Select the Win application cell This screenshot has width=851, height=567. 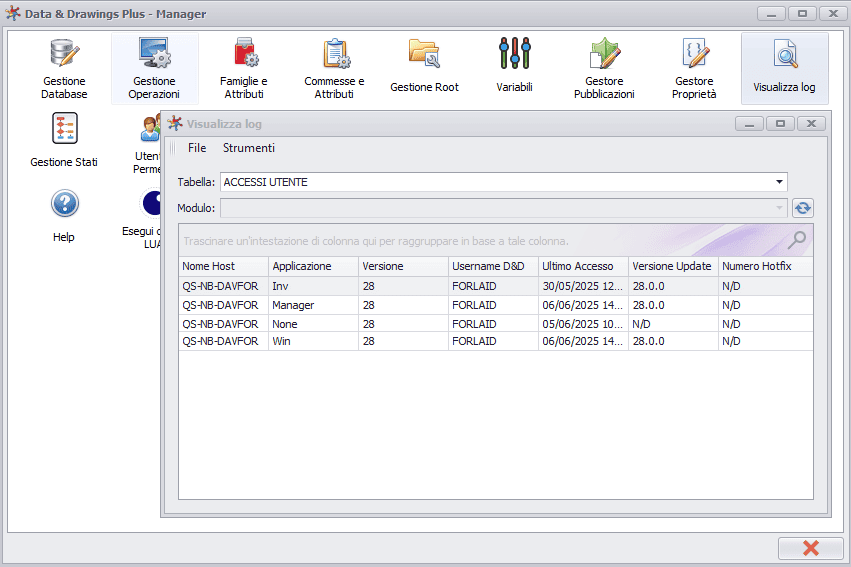(x=314, y=341)
